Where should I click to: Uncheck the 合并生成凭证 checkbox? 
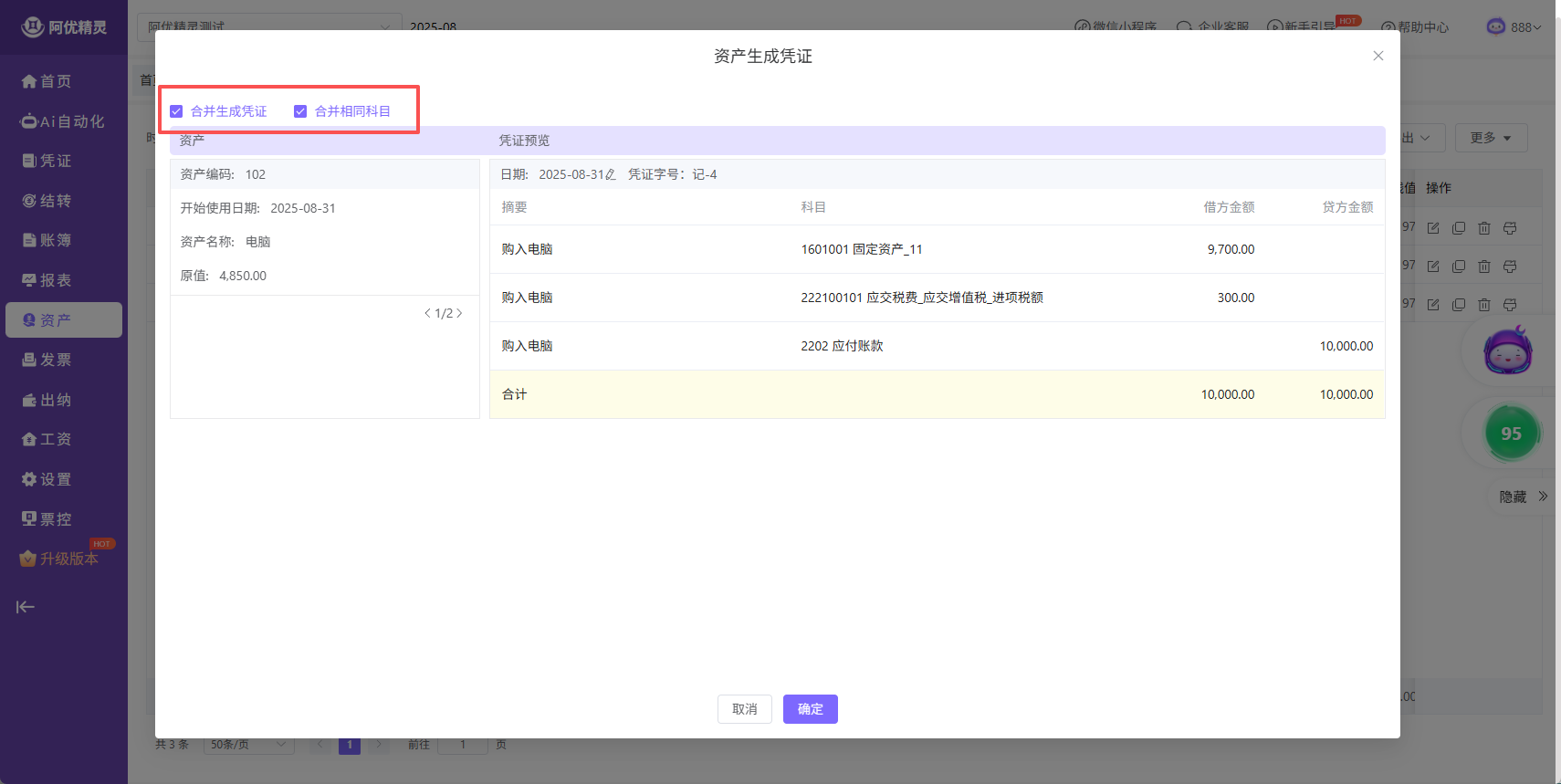(177, 111)
